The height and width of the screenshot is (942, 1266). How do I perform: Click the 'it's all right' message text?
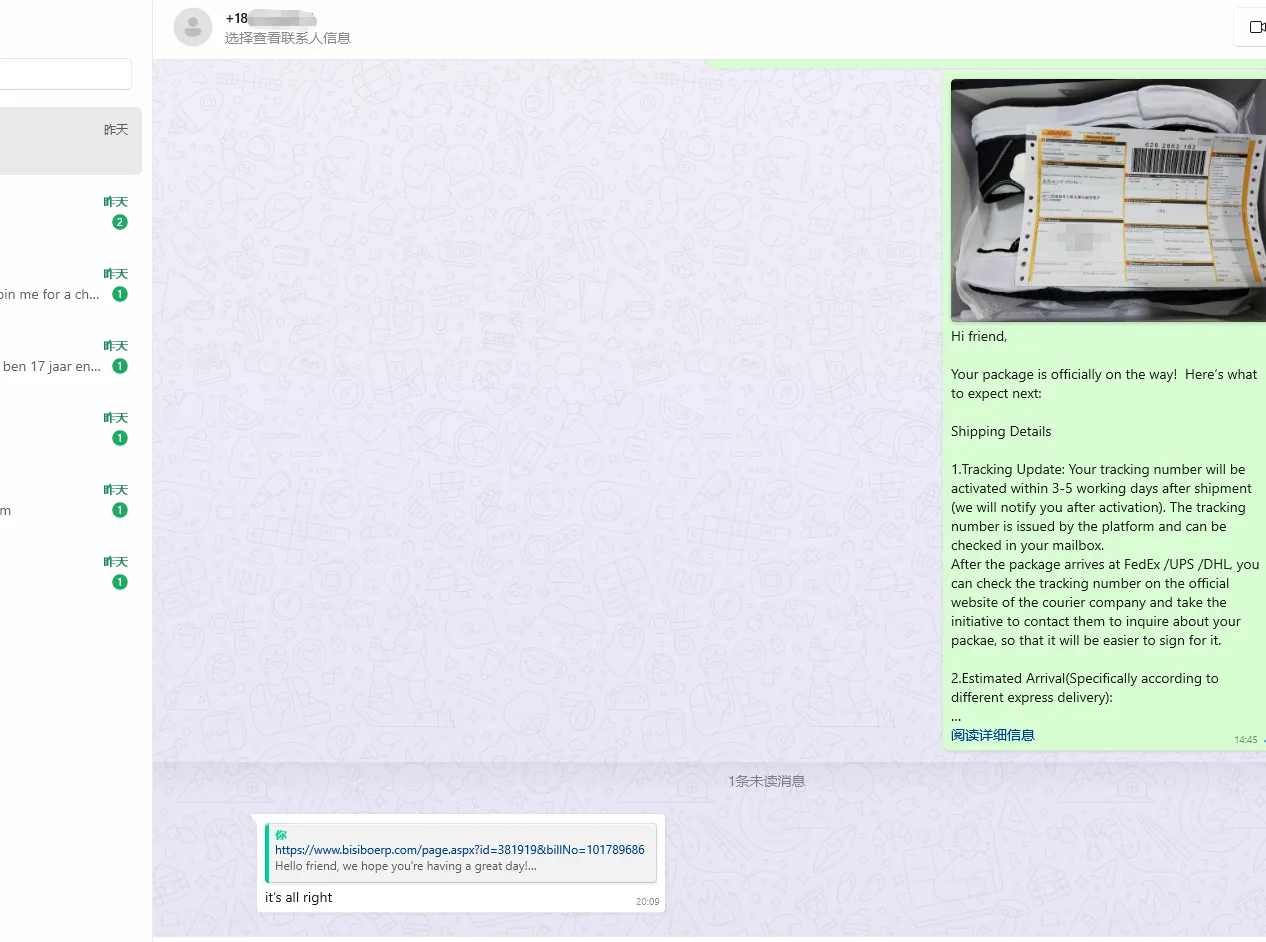pos(299,897)
